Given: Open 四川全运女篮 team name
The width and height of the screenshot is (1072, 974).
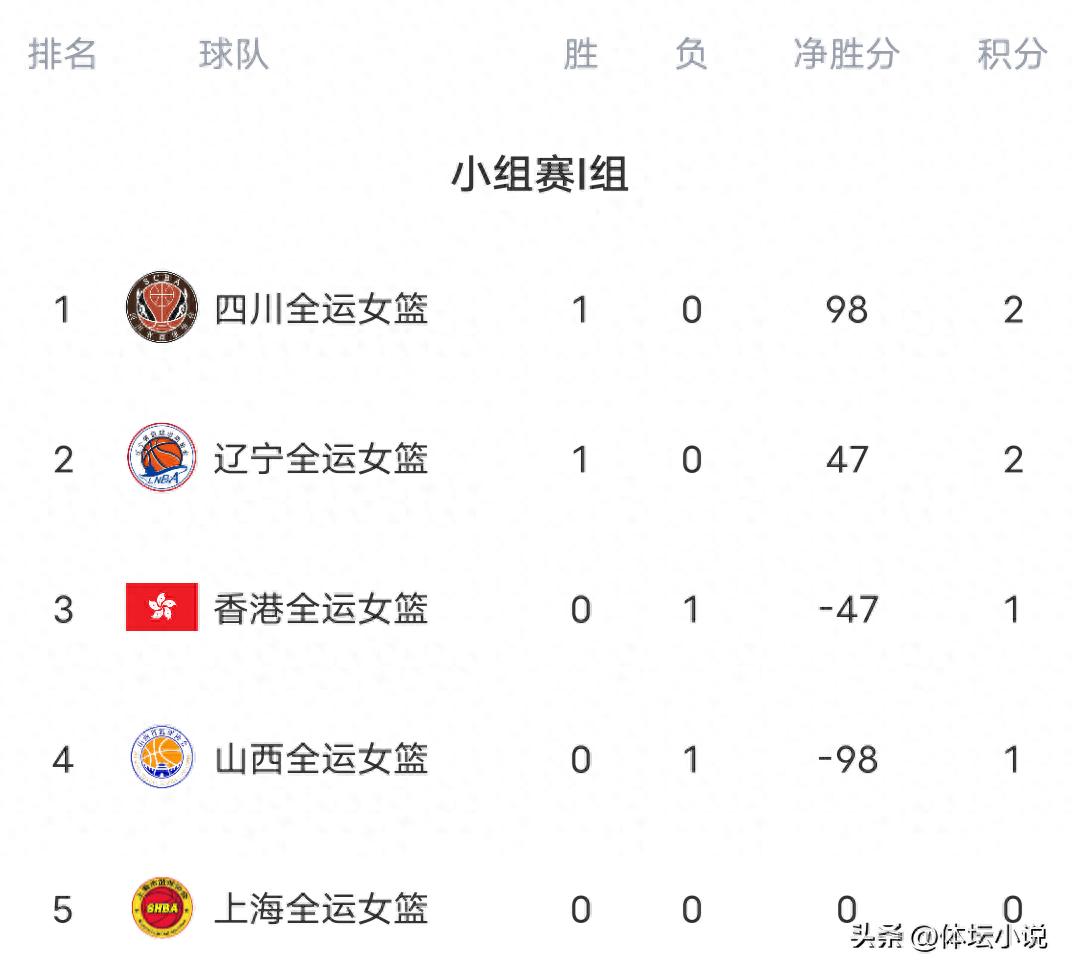Looking at the screenshot, I should [321, 310].
